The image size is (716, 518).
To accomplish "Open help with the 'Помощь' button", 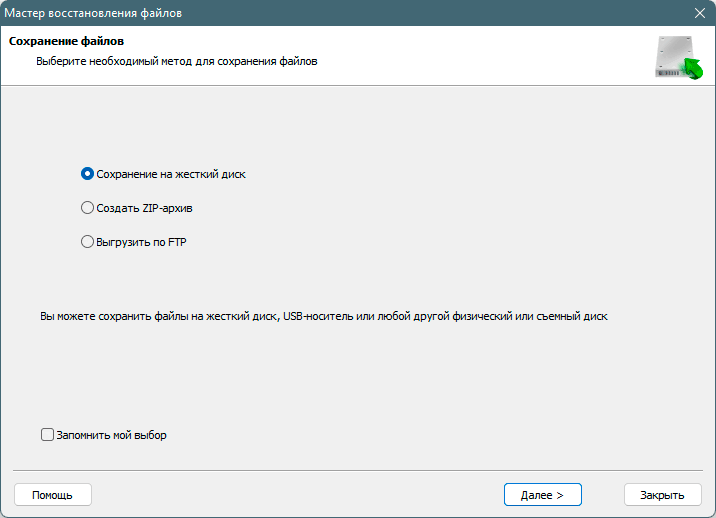I will coord(53,495).
